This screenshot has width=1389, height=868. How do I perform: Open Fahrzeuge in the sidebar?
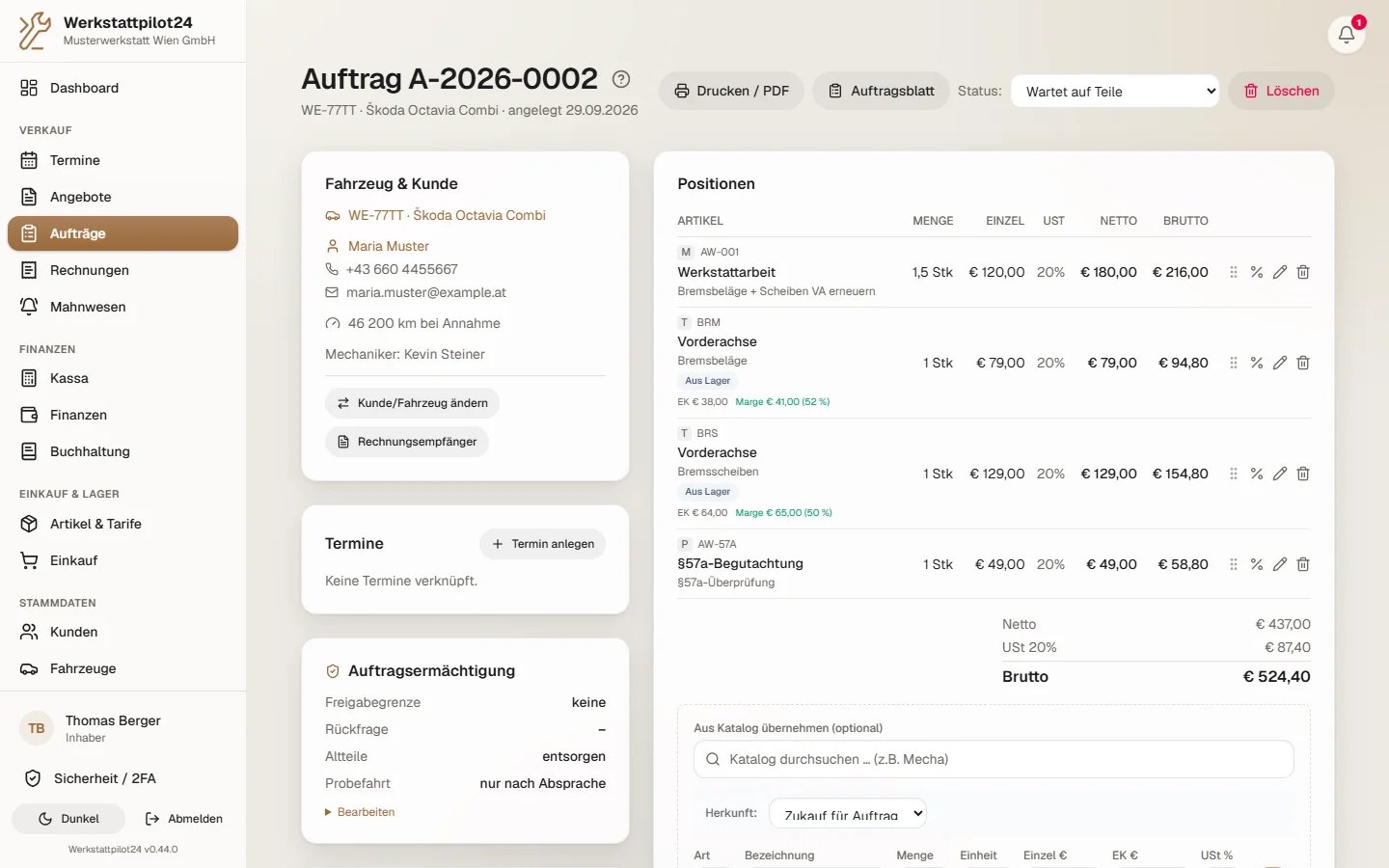123,668
